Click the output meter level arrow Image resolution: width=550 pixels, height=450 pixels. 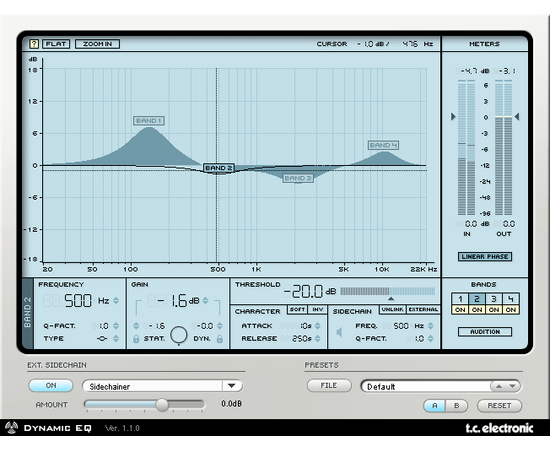click(517, 116)
